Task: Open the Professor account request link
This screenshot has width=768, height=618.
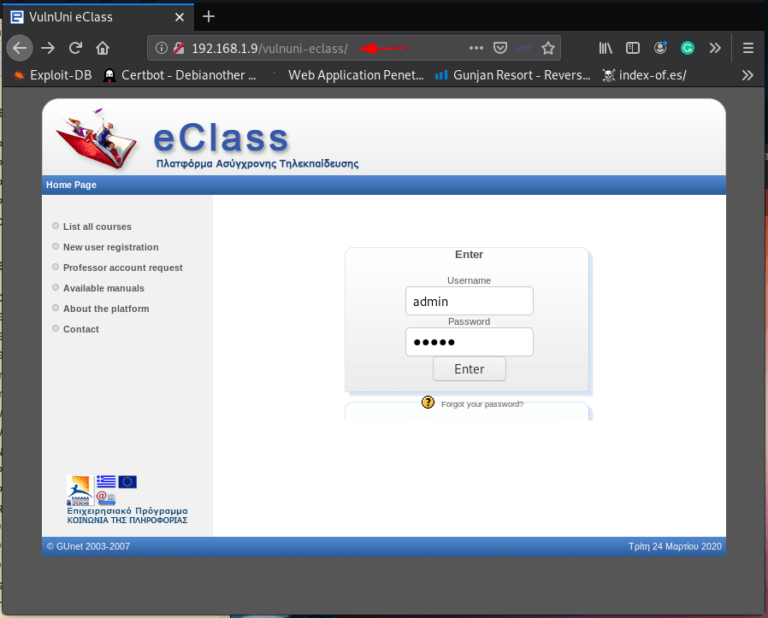Action: pyautogui.click(x=122, y=268)
